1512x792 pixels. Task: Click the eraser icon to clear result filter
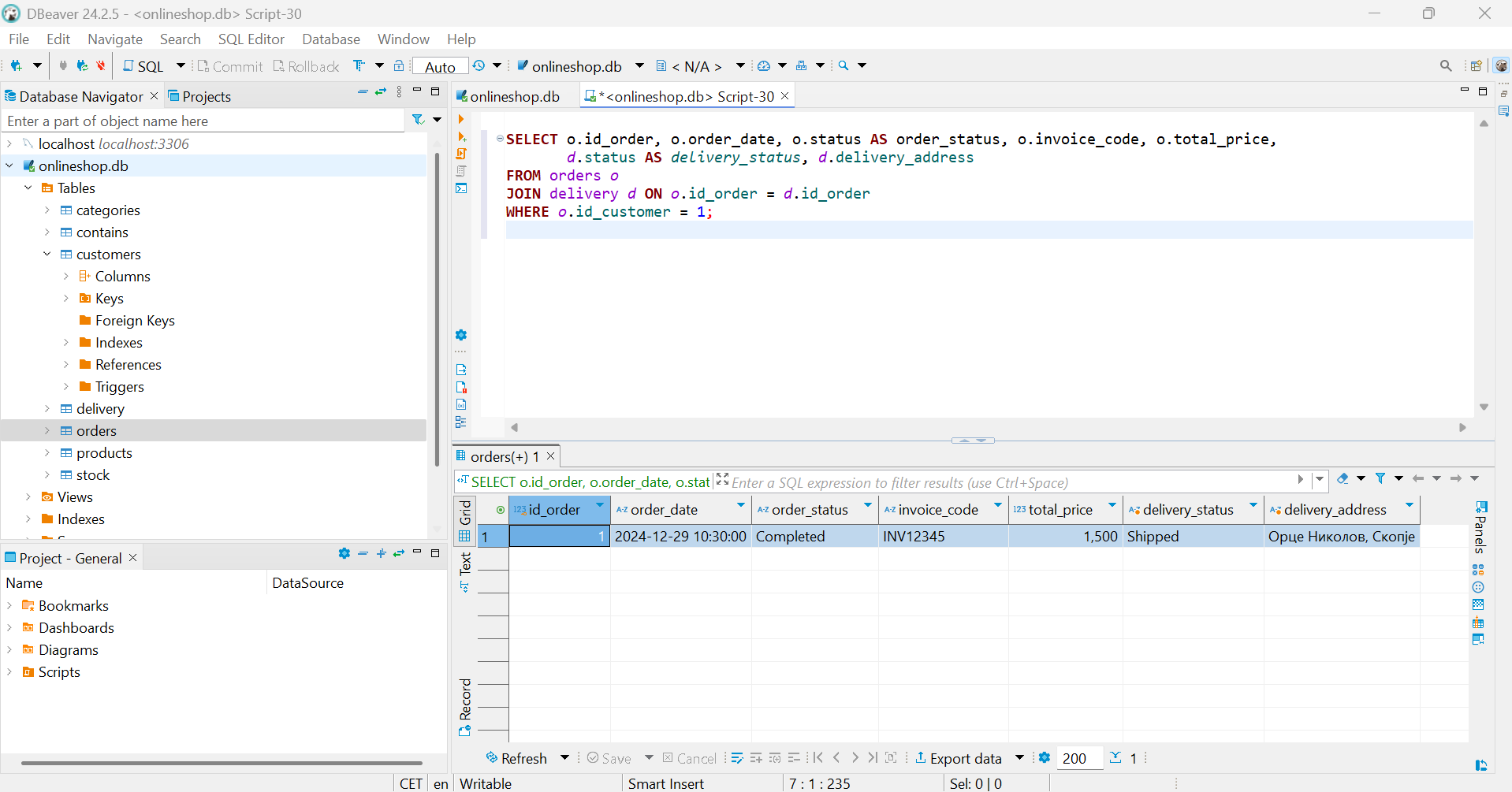1343,478
